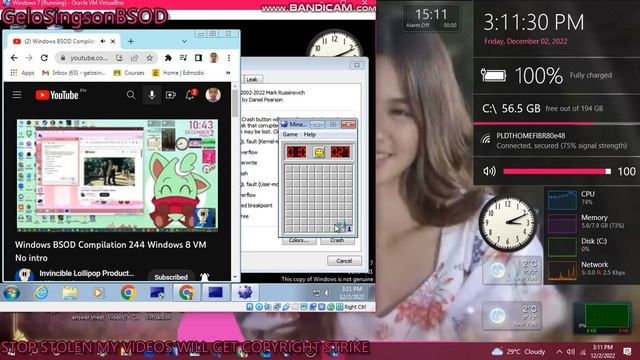Viewport: 640px width, 360px height.
Task: Click the Minesweeper mine icon on VM taskbar
Action: click(x=245, y=292)
